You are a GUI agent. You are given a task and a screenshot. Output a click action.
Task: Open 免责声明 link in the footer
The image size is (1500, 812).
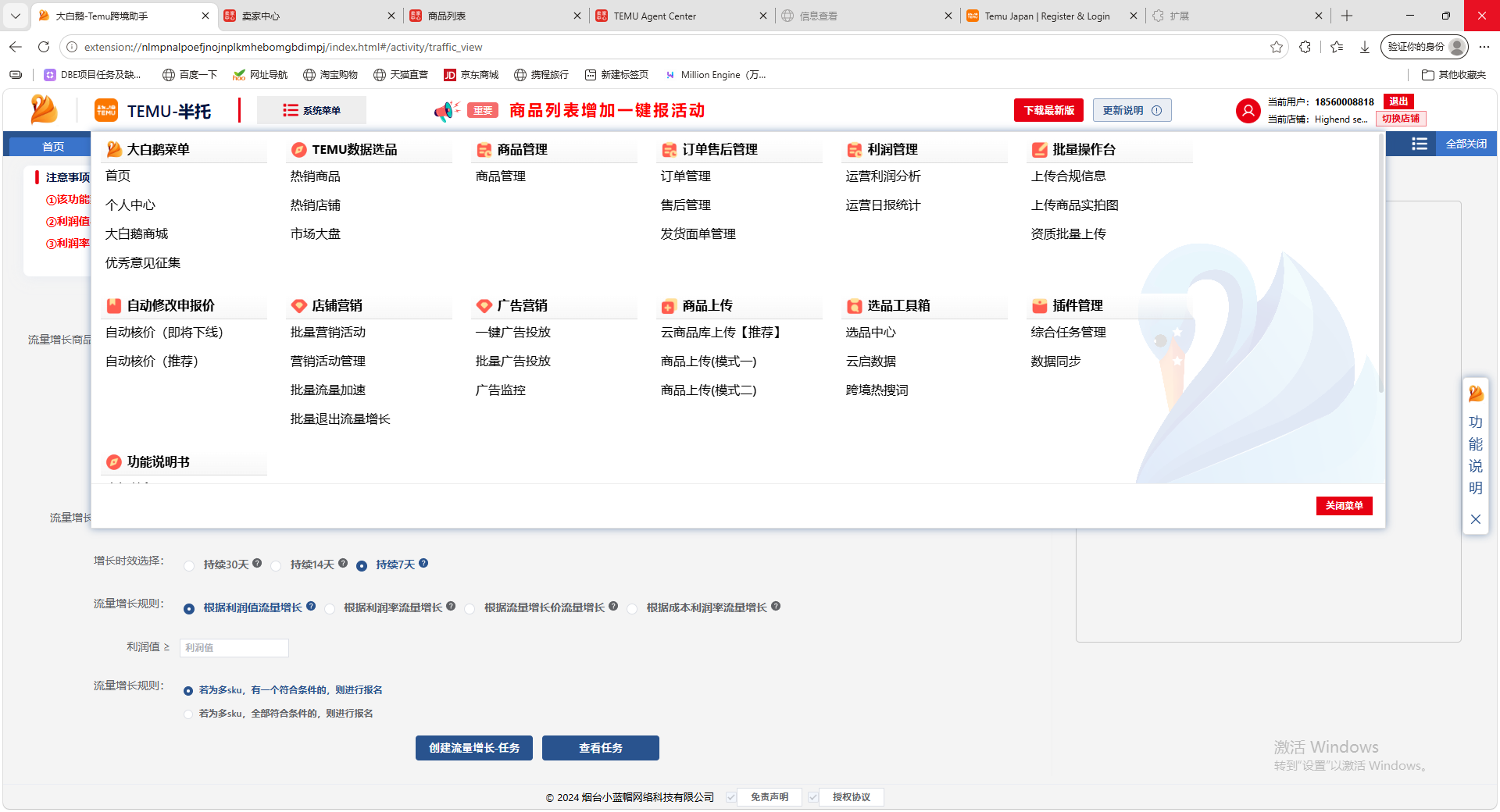pyautogui.click(x=770, y=797)
